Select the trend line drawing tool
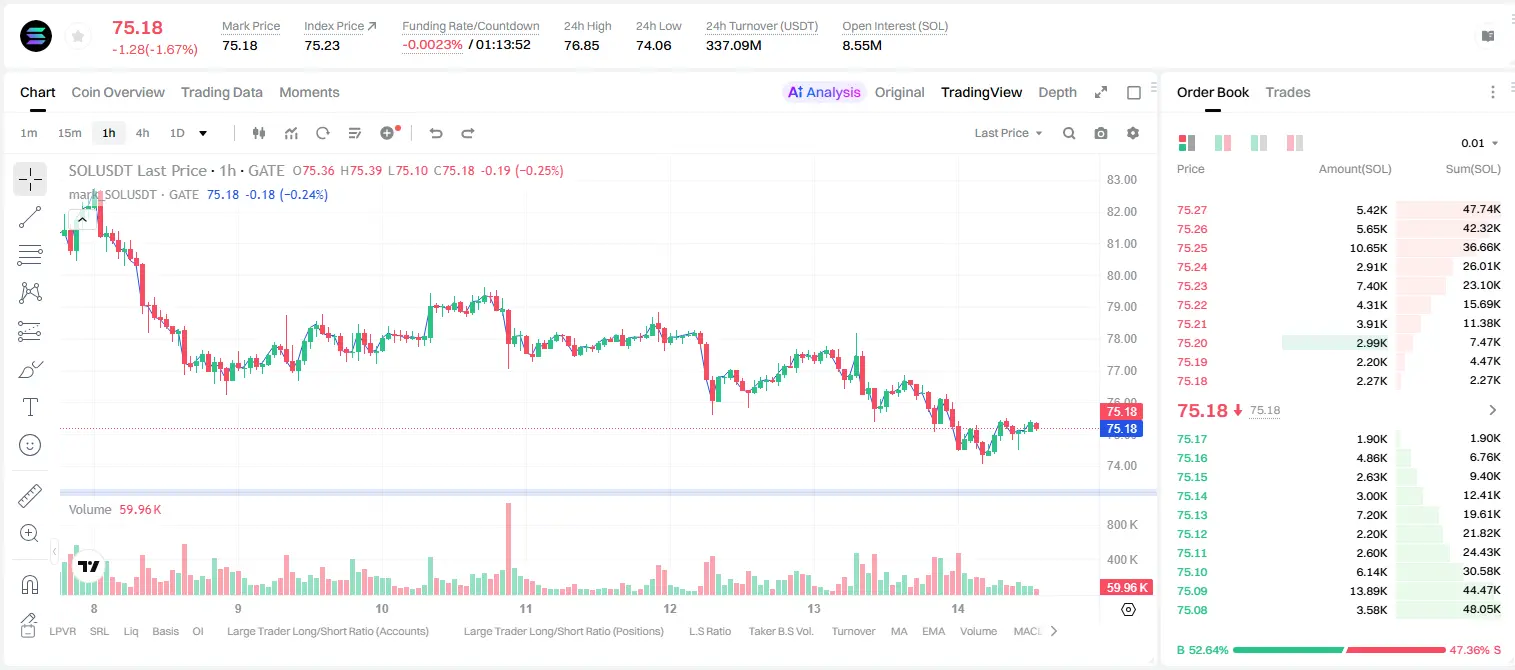Image resolution: width=1515 pixels, height=670 pixels. [30, 217]
